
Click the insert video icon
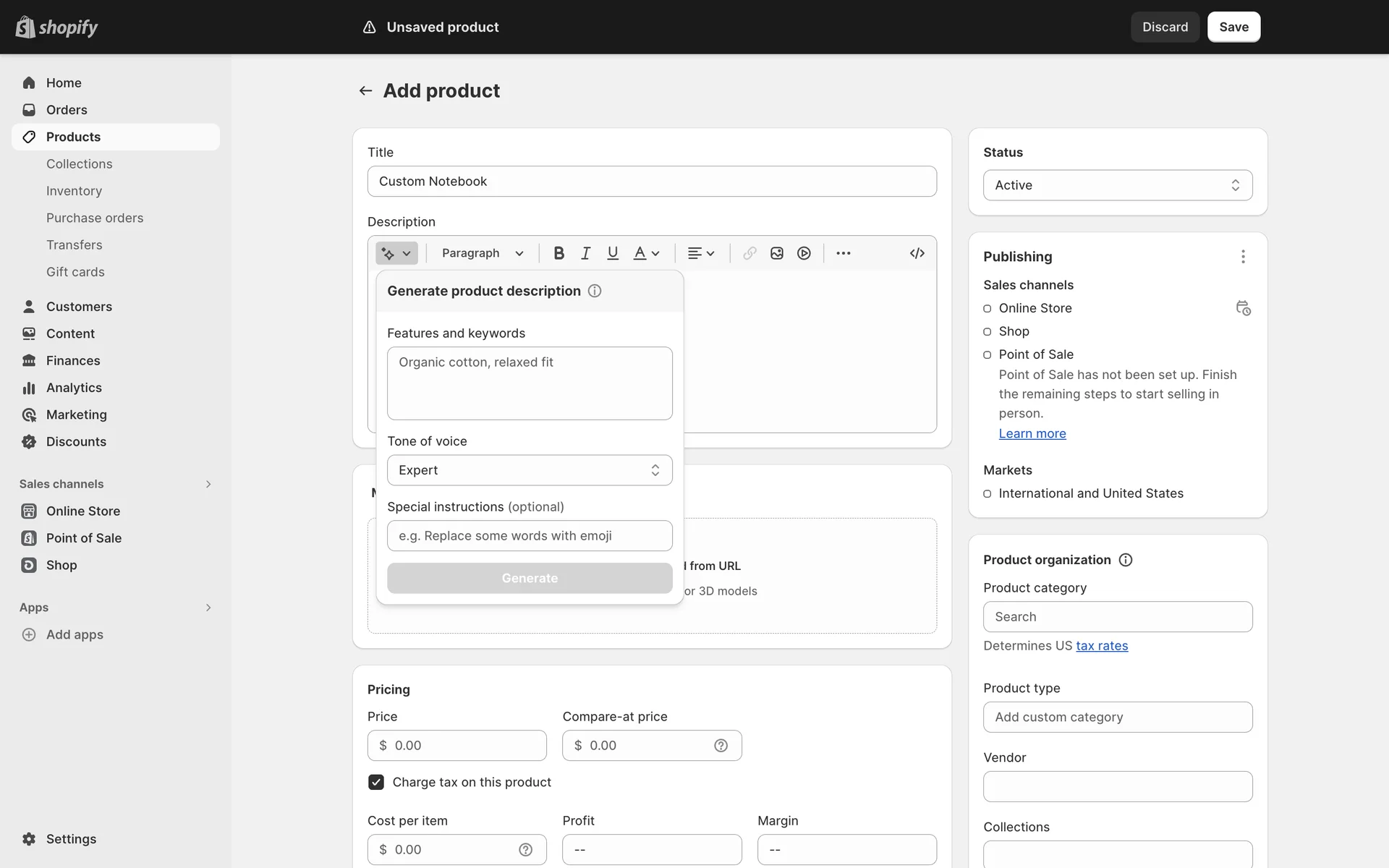tap(804, 253)
